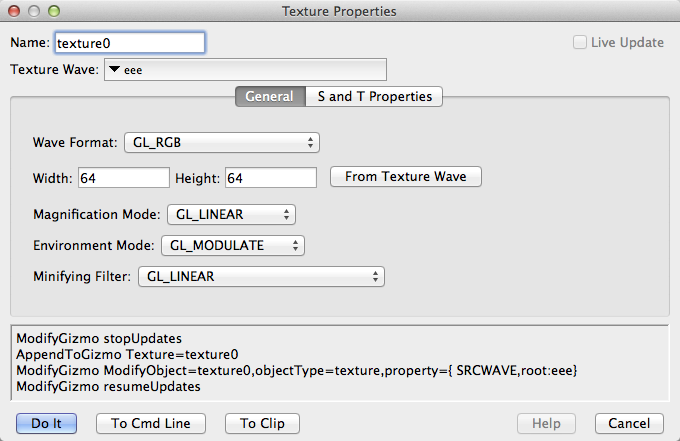
Task: Click into the Height input field
Action: pyautogui.click(x=270, y=178)
